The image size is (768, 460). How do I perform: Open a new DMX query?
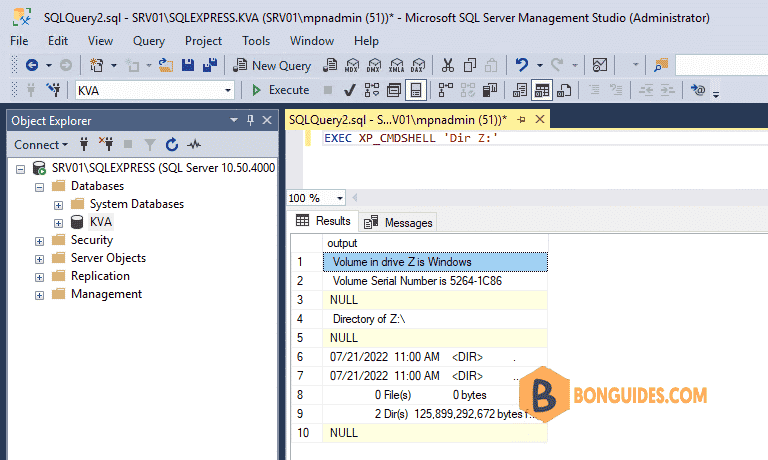374,65
